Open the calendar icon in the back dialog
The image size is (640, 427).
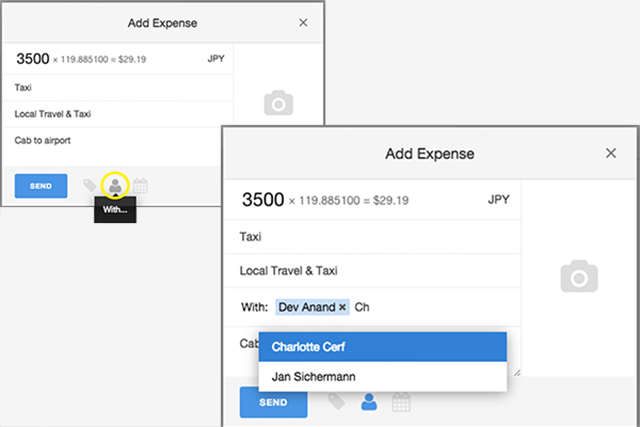(140, 186)
